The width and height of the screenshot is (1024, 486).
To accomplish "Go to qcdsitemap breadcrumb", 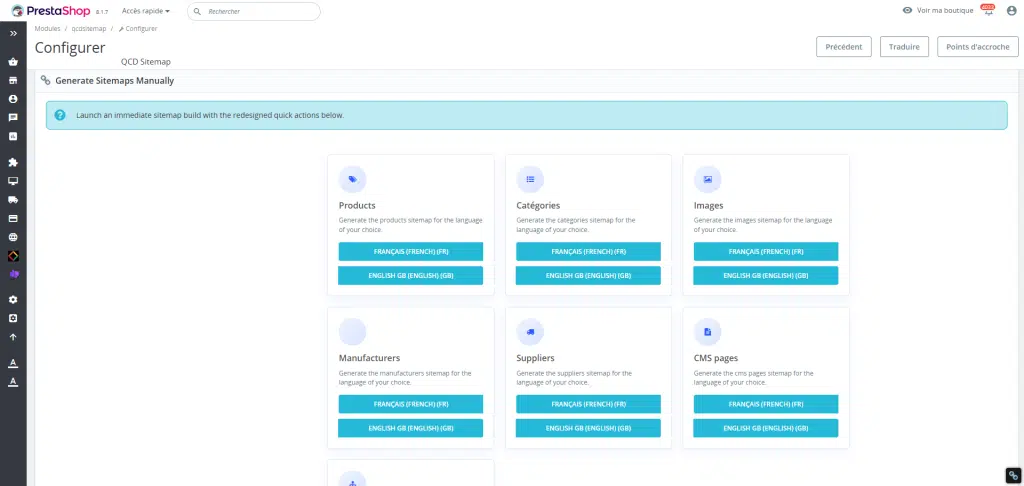I will [x=89, y=29].
